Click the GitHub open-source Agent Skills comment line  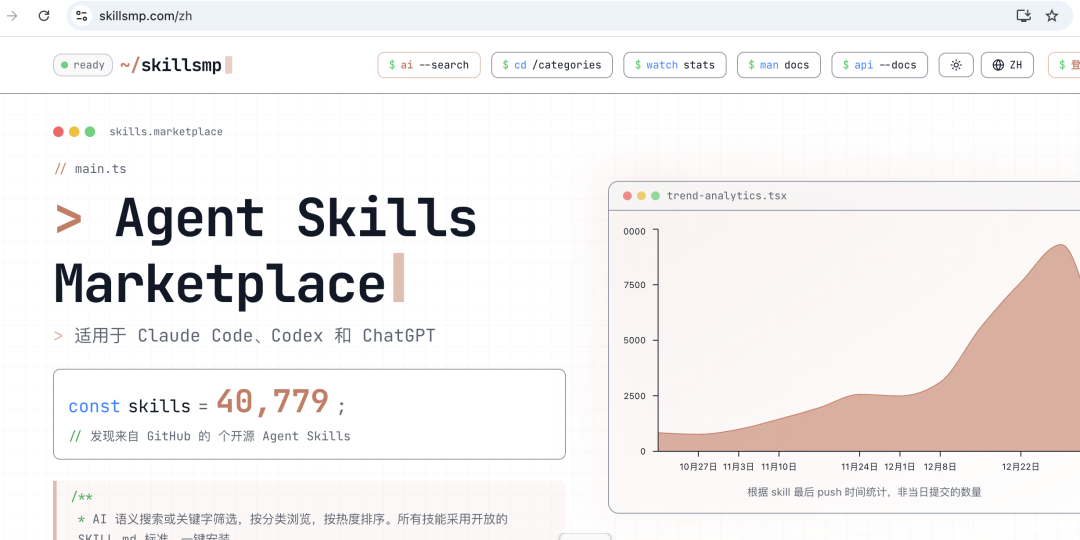tap(210, 436)
